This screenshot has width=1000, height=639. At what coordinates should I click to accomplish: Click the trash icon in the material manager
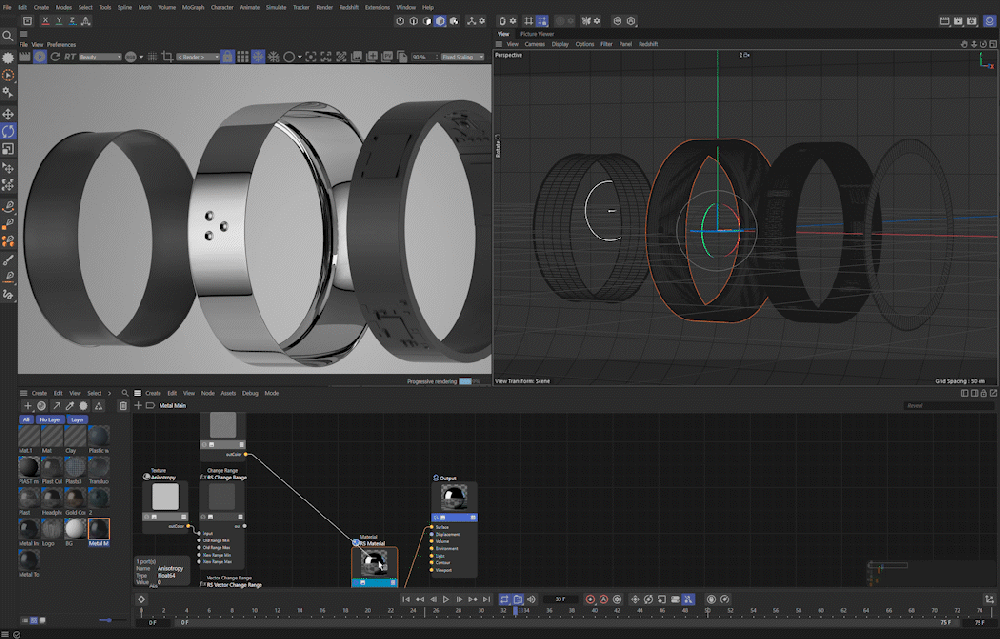[x=123, y=406]
